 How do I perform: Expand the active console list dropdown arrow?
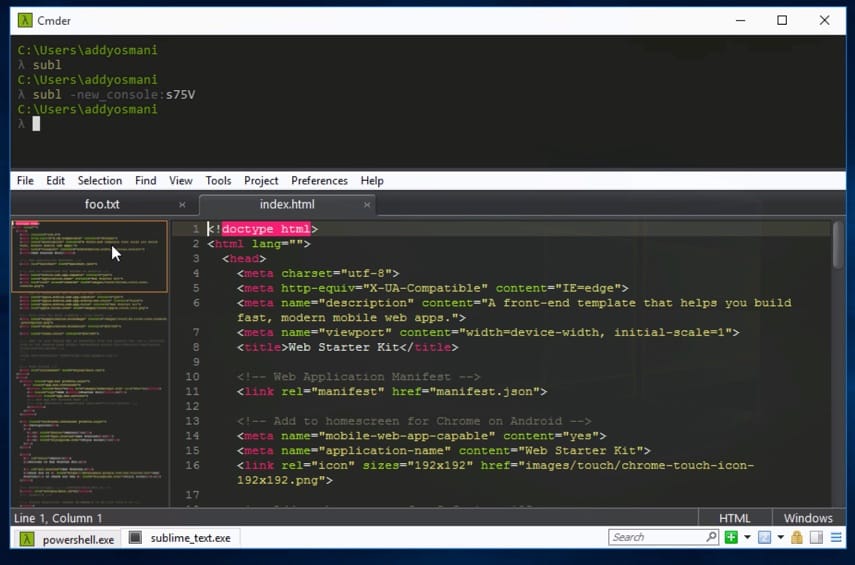(x=780, y=538)
